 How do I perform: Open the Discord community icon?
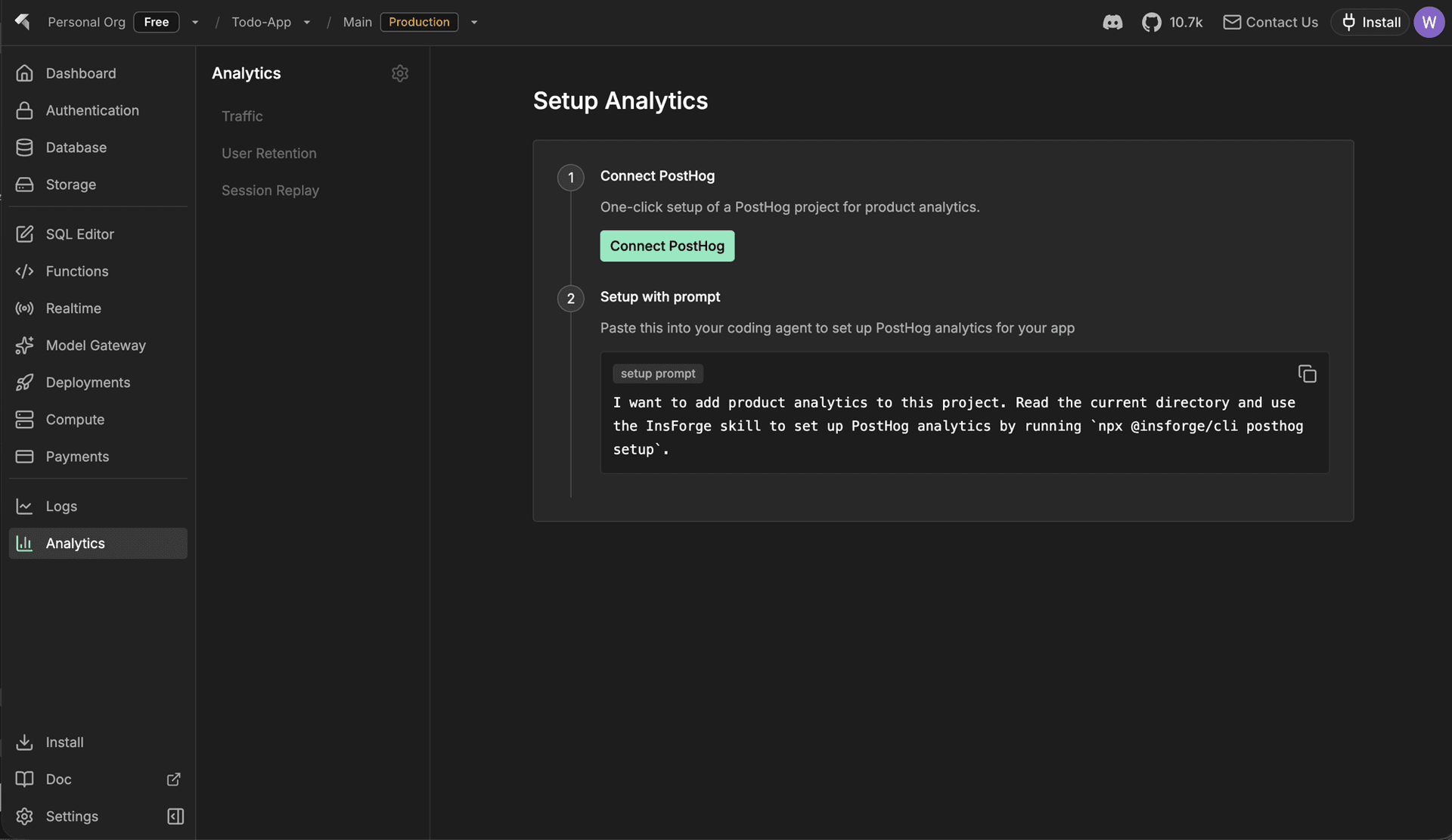point(1112,22)
